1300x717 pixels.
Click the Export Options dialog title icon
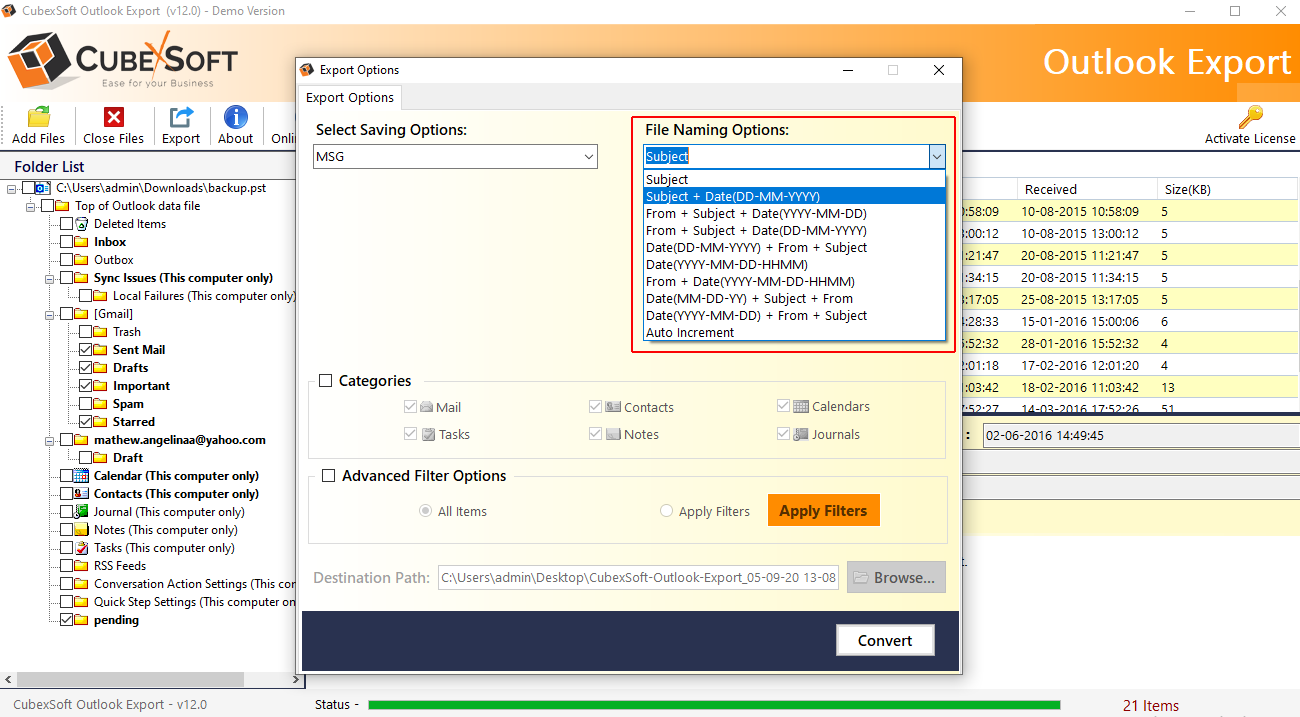click(308, 70)
